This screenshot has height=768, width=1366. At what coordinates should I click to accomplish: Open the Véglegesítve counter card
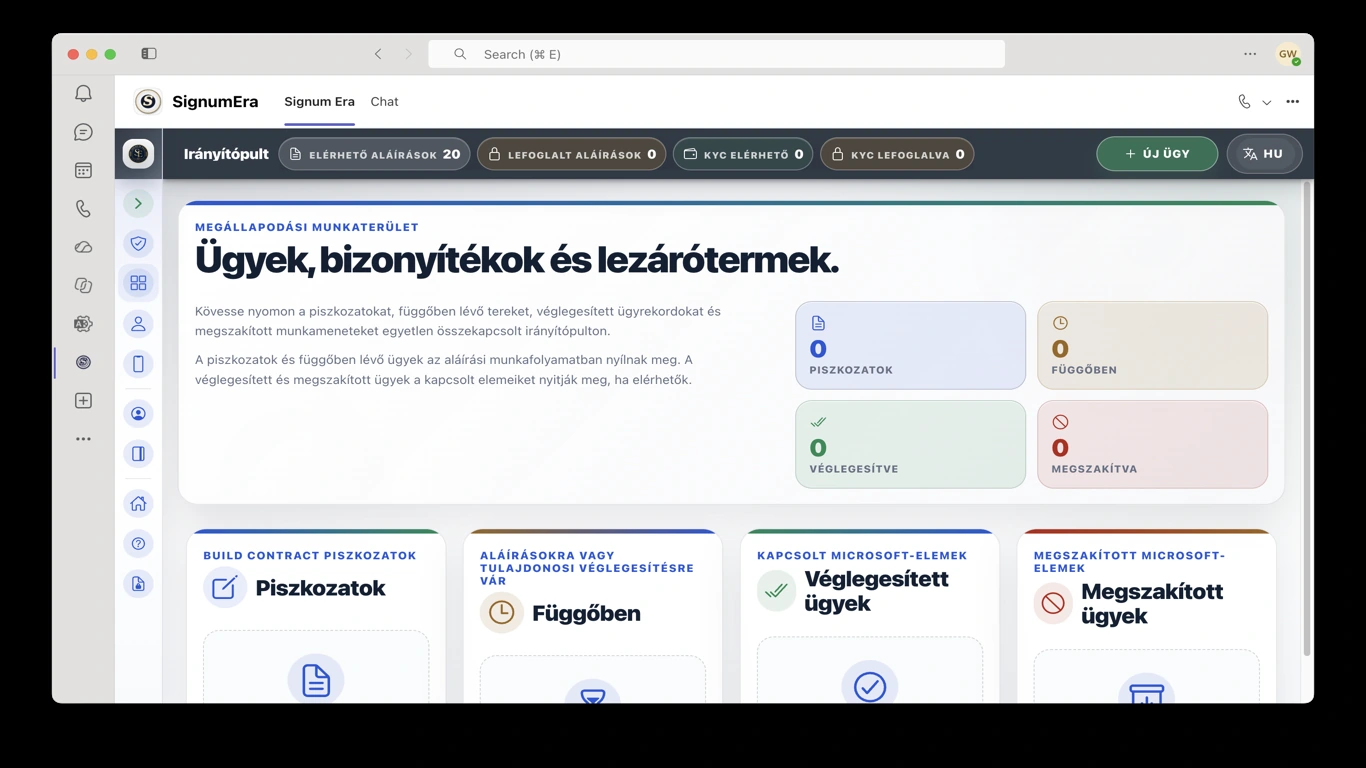(910, 444)
